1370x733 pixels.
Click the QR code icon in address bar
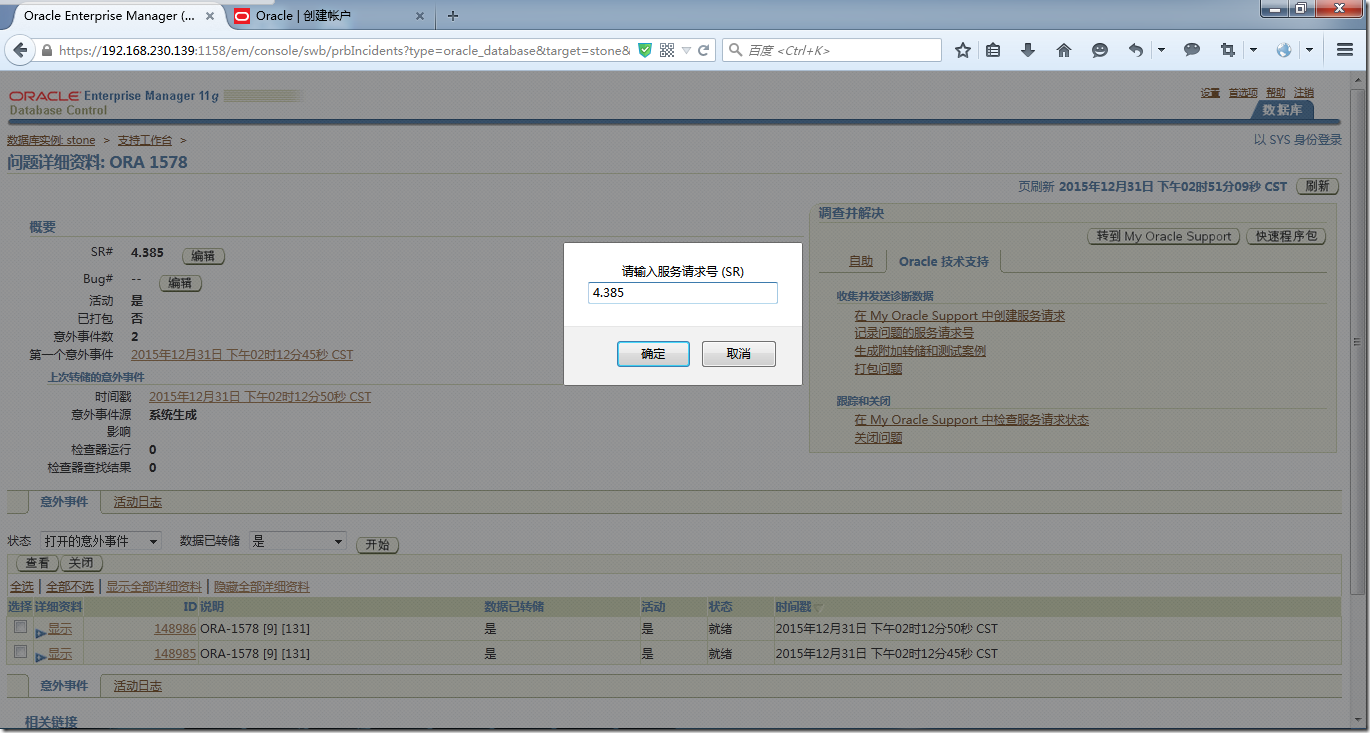coord(667,50)
